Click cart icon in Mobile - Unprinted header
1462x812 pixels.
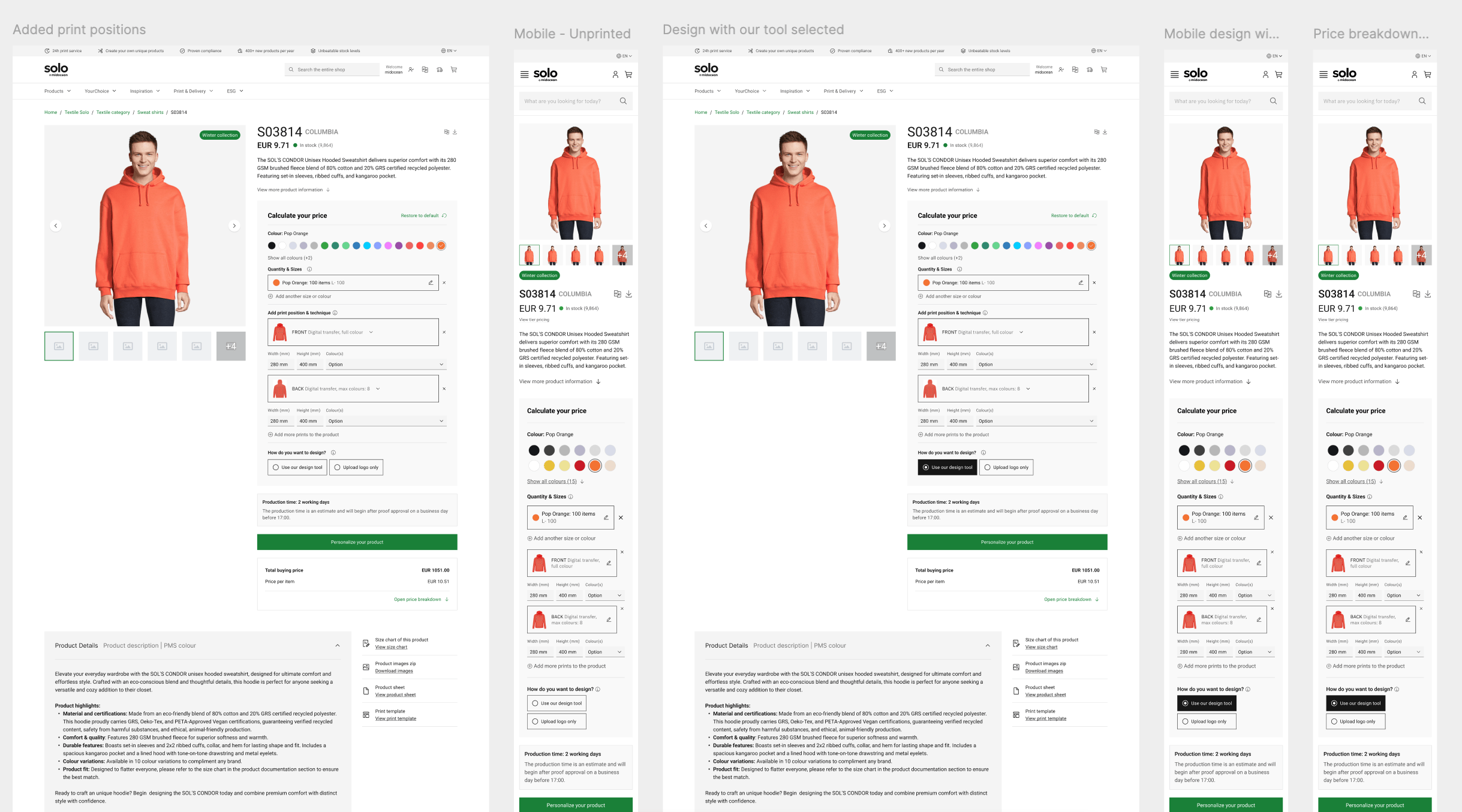[628, 74]
